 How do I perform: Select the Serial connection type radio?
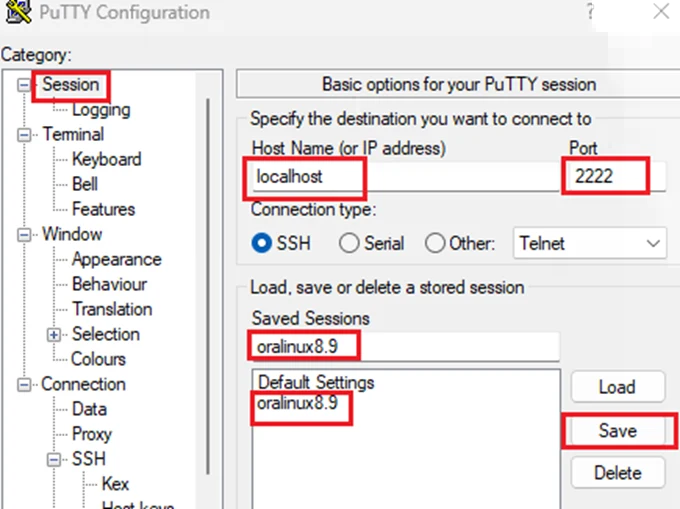(349, 243)
